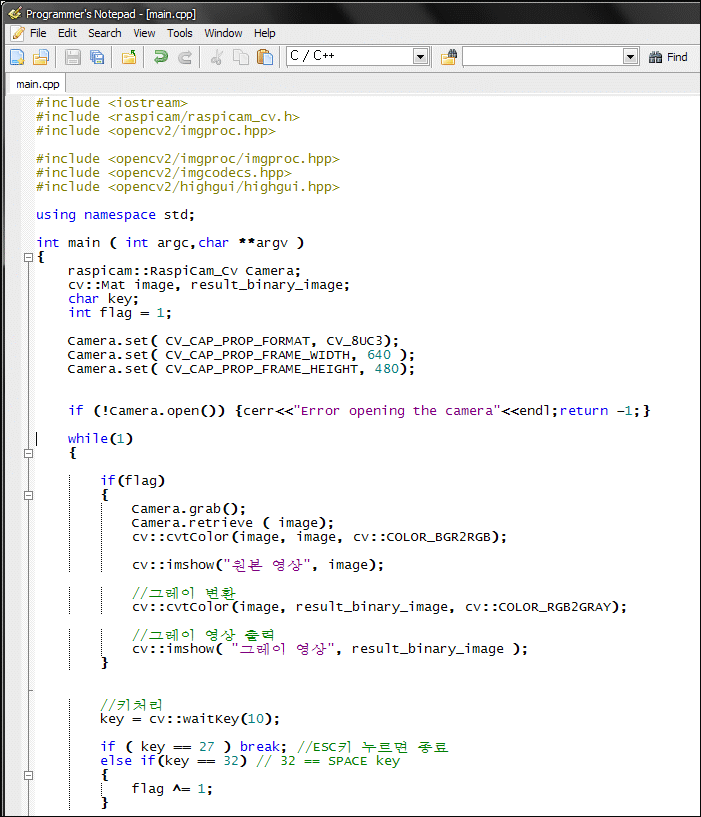Open the C / C++ scheme dropdown
The width and height of the screenshot is (701, 817).
[420, 56]
